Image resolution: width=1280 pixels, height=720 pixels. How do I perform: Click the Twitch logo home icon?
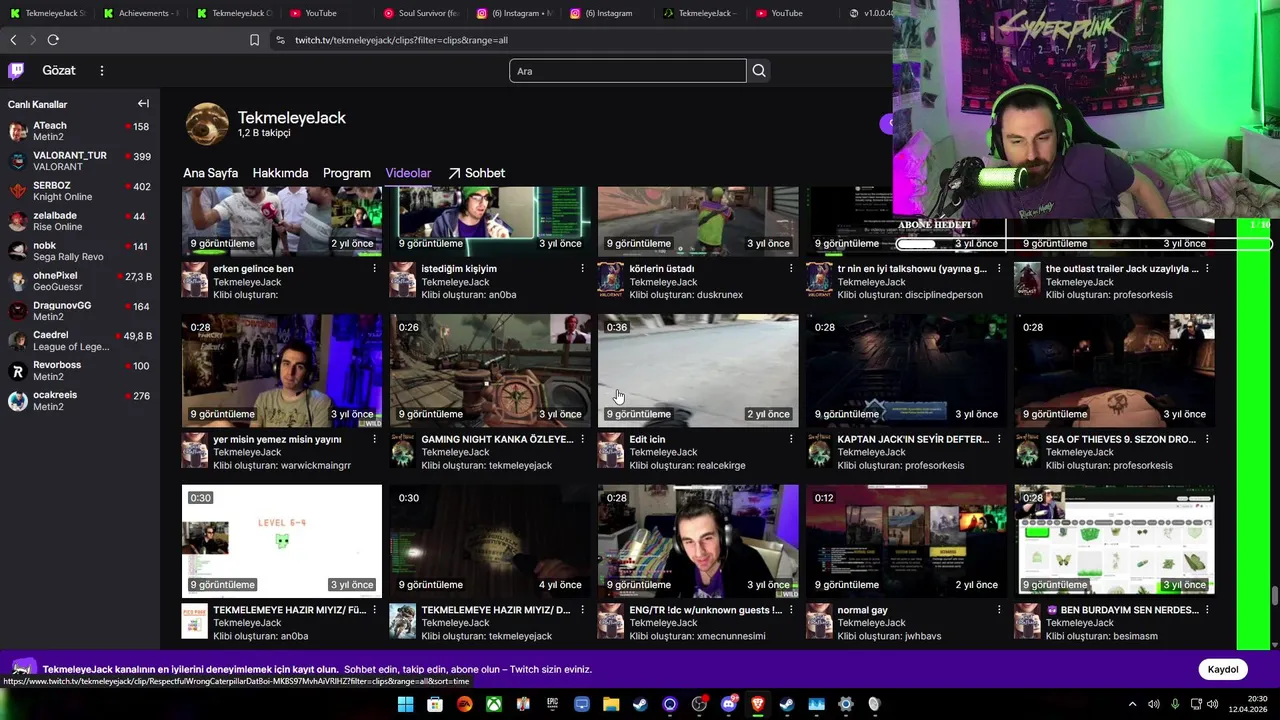click(x=16, y=70)
